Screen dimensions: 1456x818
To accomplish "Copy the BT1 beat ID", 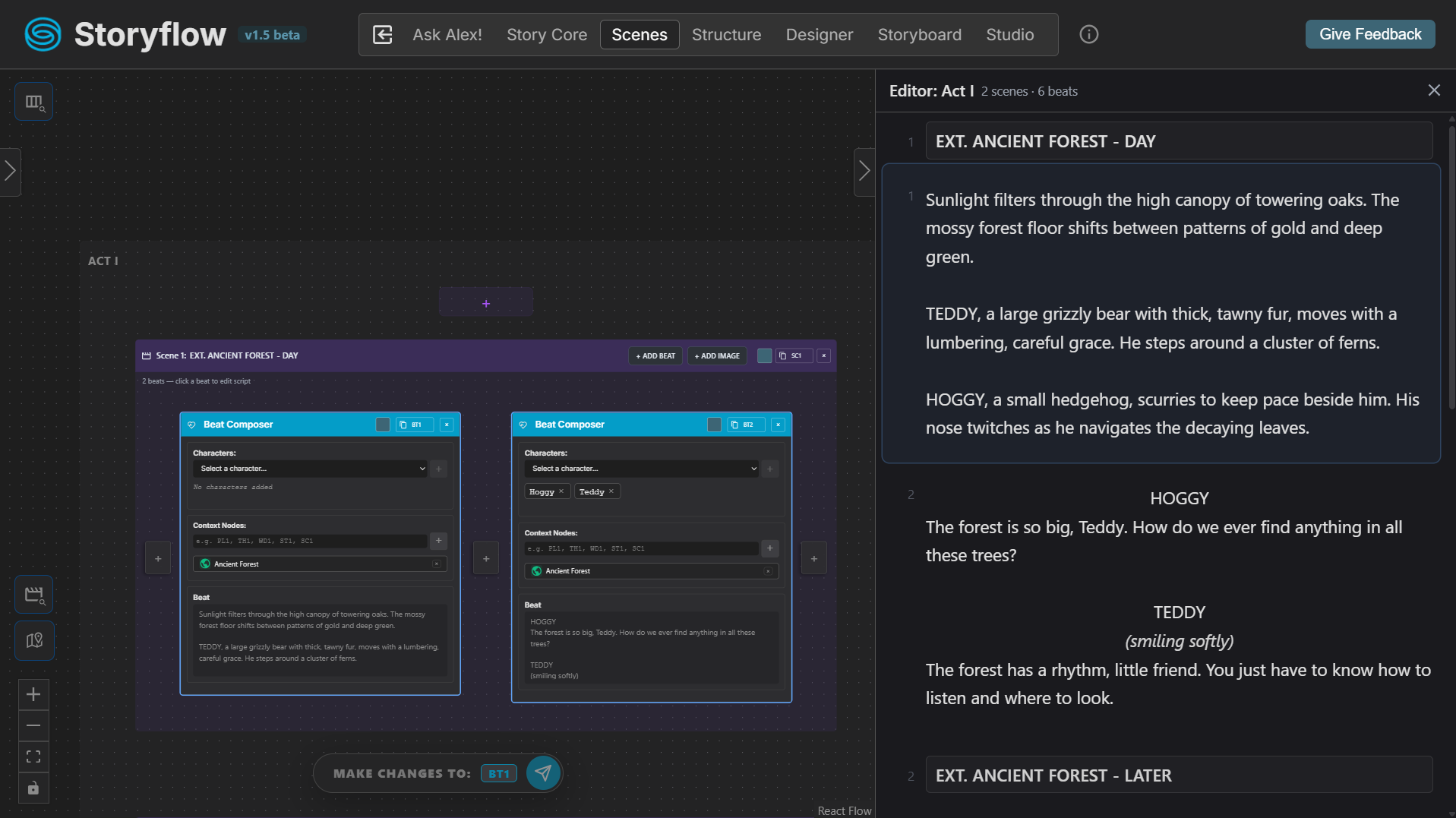I will click(x=414, y=425).
